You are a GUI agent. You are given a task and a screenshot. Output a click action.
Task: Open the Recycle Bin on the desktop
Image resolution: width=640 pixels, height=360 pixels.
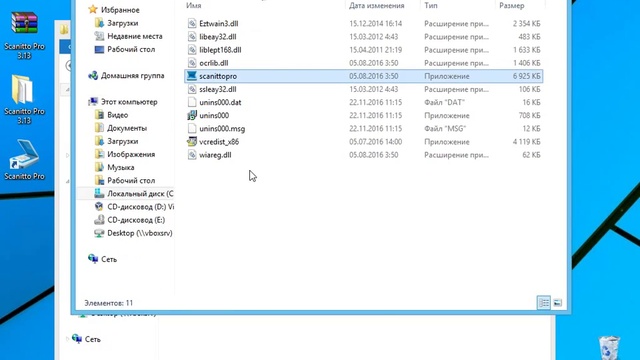[x=609, y=348]
